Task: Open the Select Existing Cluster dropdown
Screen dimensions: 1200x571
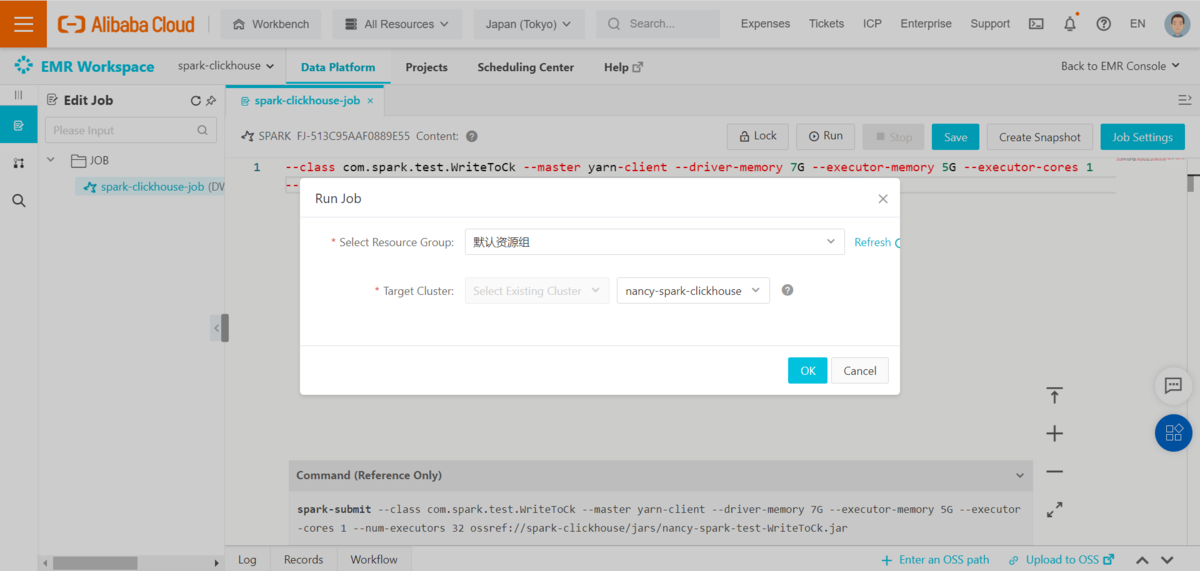Action: point(537,290)
